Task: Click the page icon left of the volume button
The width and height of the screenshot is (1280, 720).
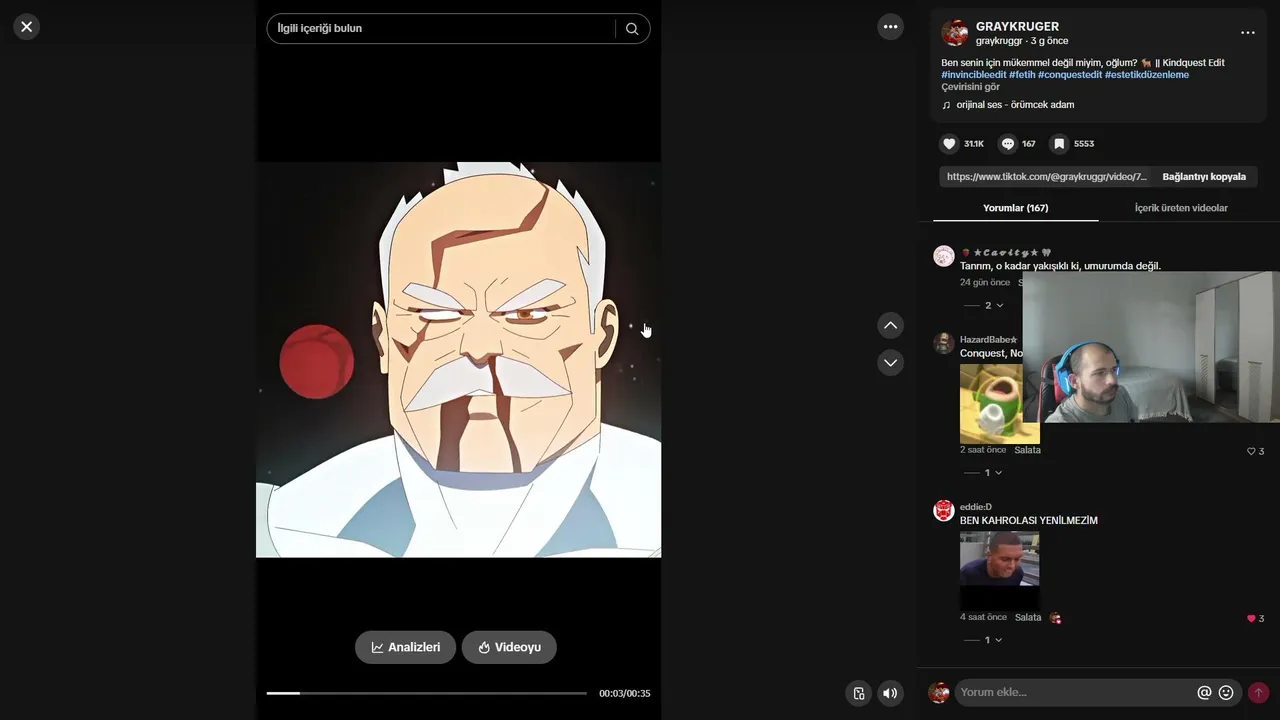Action: click(858, 693)
